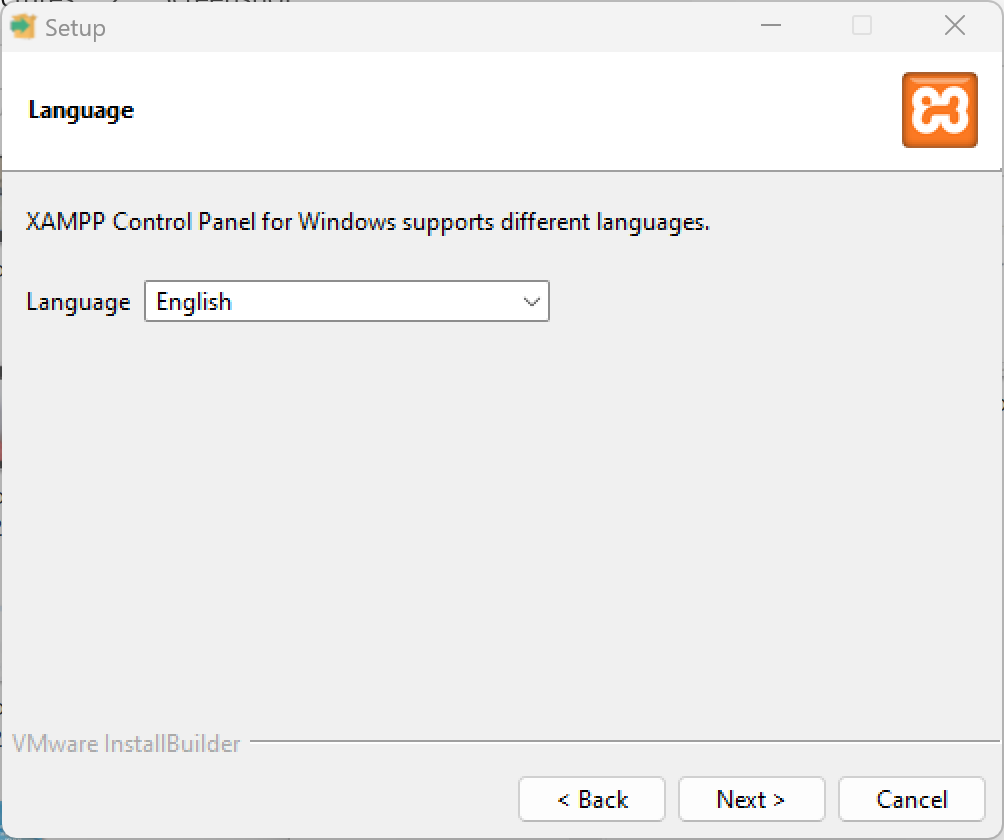Screen dimensions: 1004x840
Task: Minimize the Setup window
Action: pyautogui.click(x=770, y=26)
